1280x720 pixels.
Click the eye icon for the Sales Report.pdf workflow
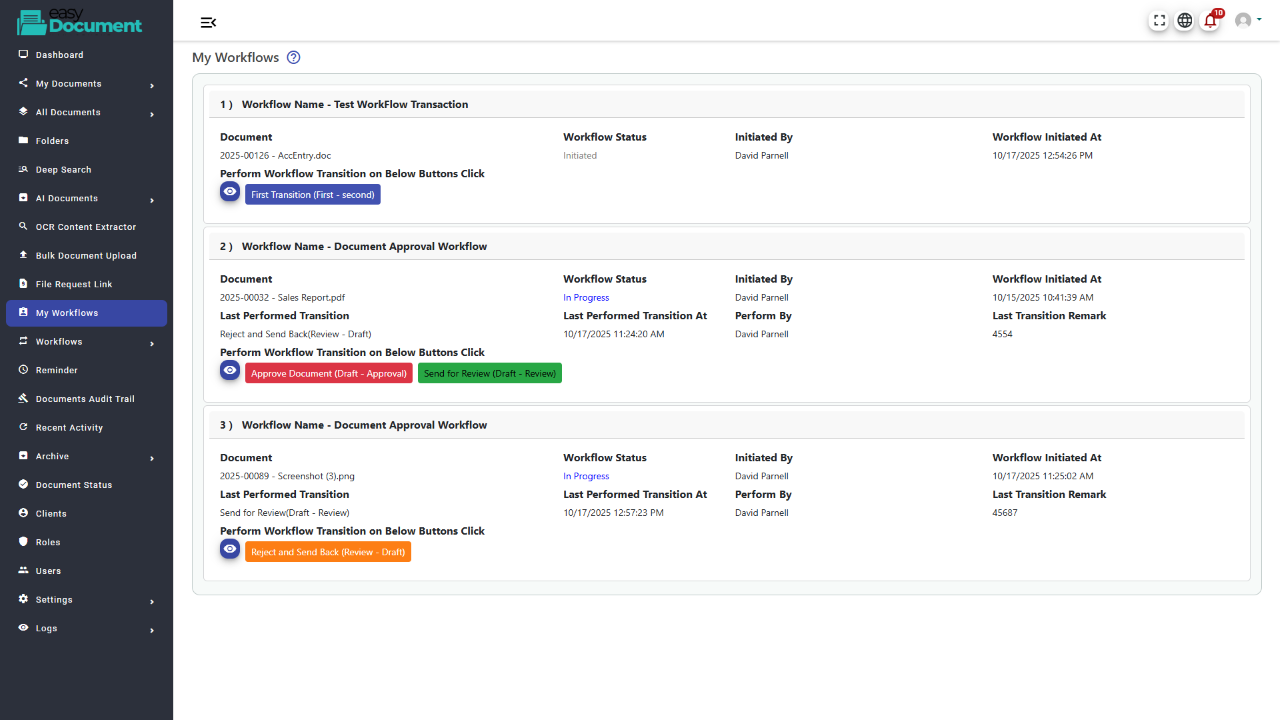pyautogui.click(x=230, y=371)
